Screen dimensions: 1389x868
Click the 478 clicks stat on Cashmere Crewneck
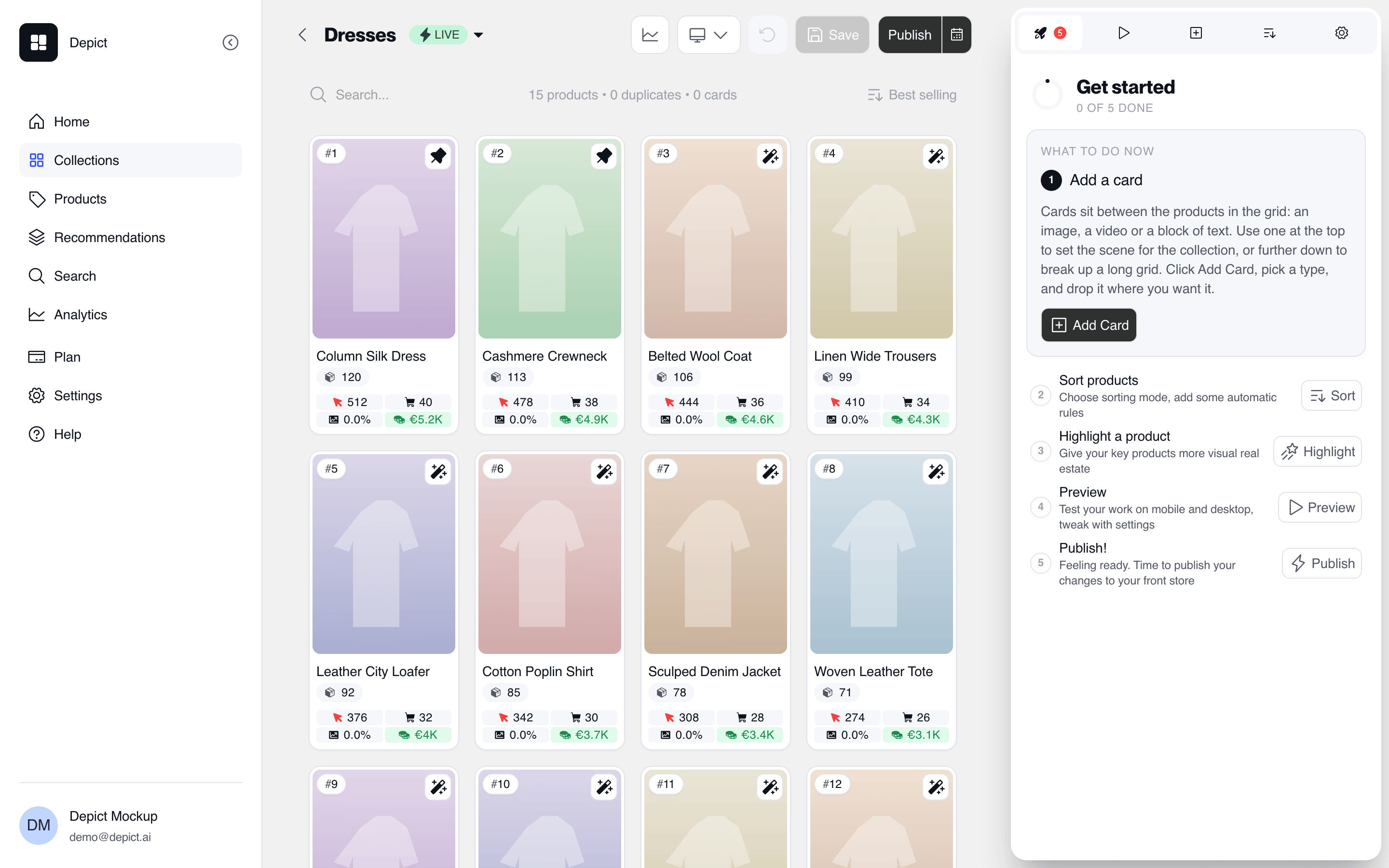pos(516,402)
